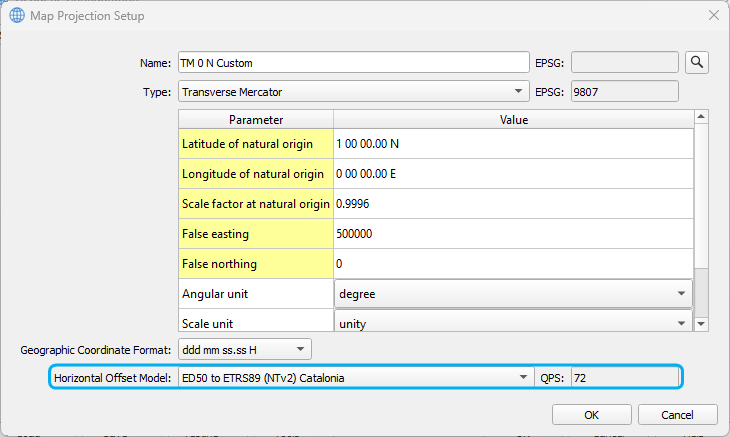
Task: Click the Cancel button
Action: coord(679,414)
